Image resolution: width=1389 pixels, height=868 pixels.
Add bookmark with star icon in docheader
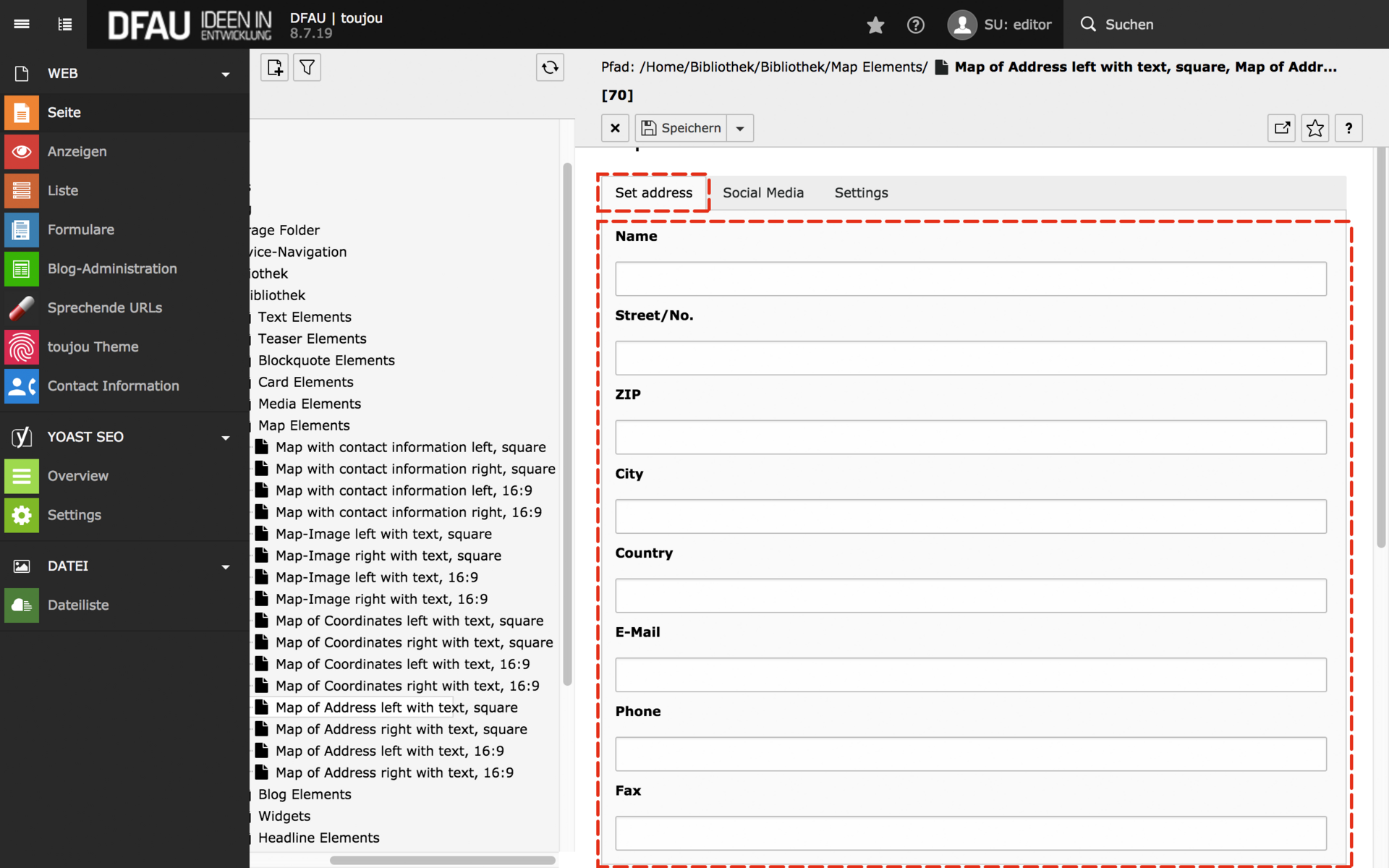coord(1314,128)
